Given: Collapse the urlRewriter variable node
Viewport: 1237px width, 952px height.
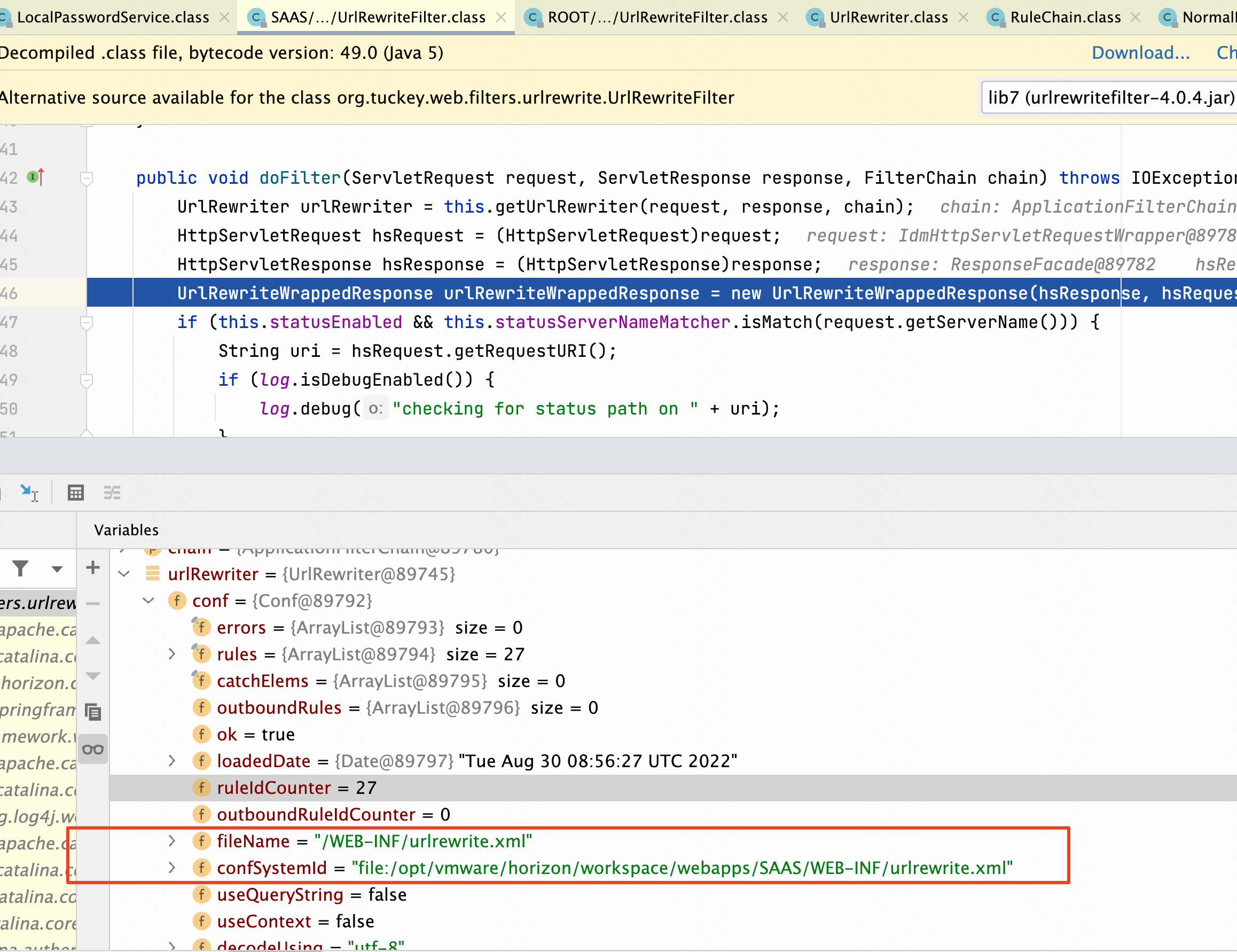Looking at the screenshot, I should (124, 574).
